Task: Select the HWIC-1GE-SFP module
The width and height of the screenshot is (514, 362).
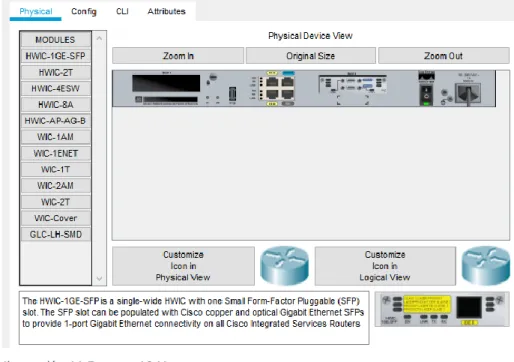Action: 55,56
